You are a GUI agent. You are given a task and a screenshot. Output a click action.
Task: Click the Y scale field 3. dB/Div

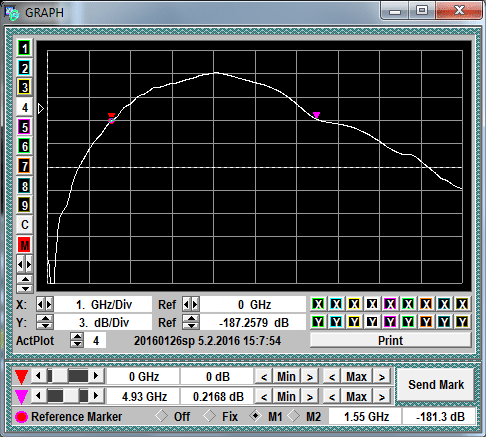tap(103, 322)
